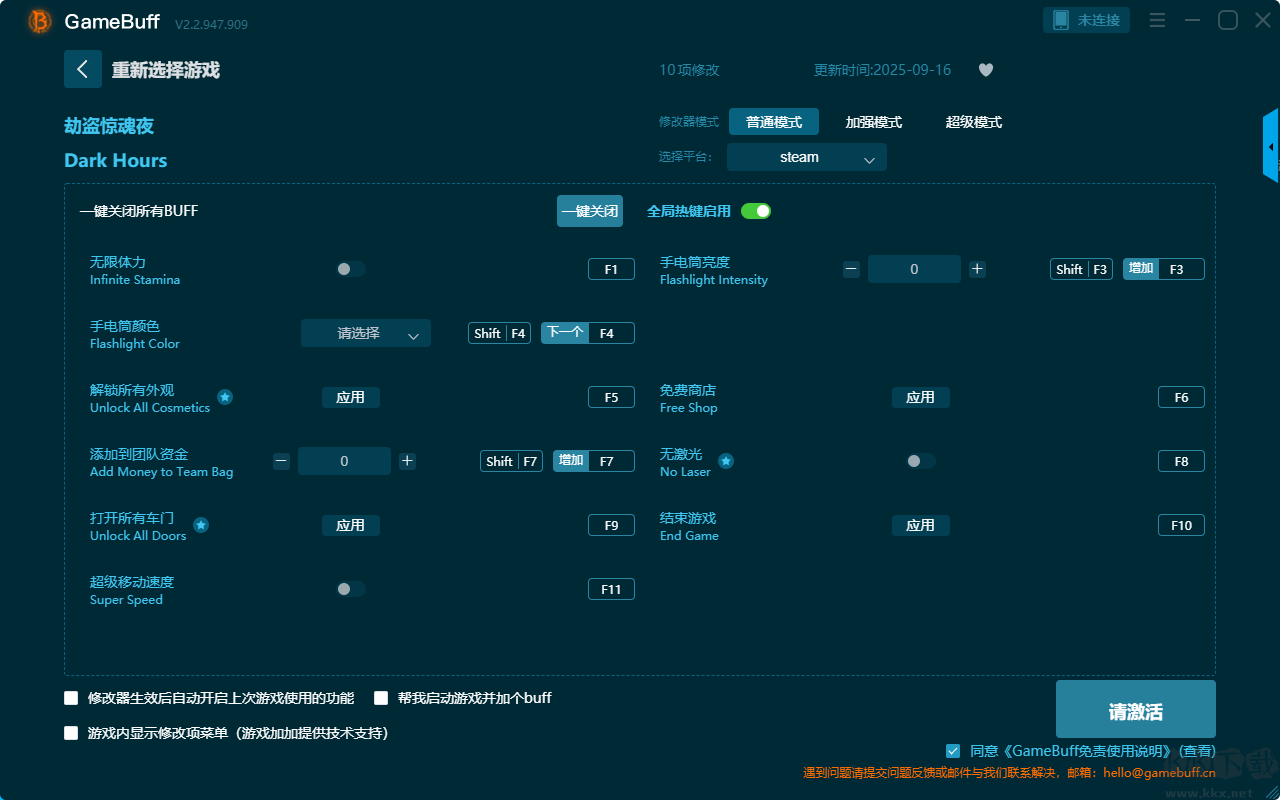This screenshot has height=800, width=1280.
Task: Open the hamburger menu icon in title bar
Action: (x=1157, y=21)
